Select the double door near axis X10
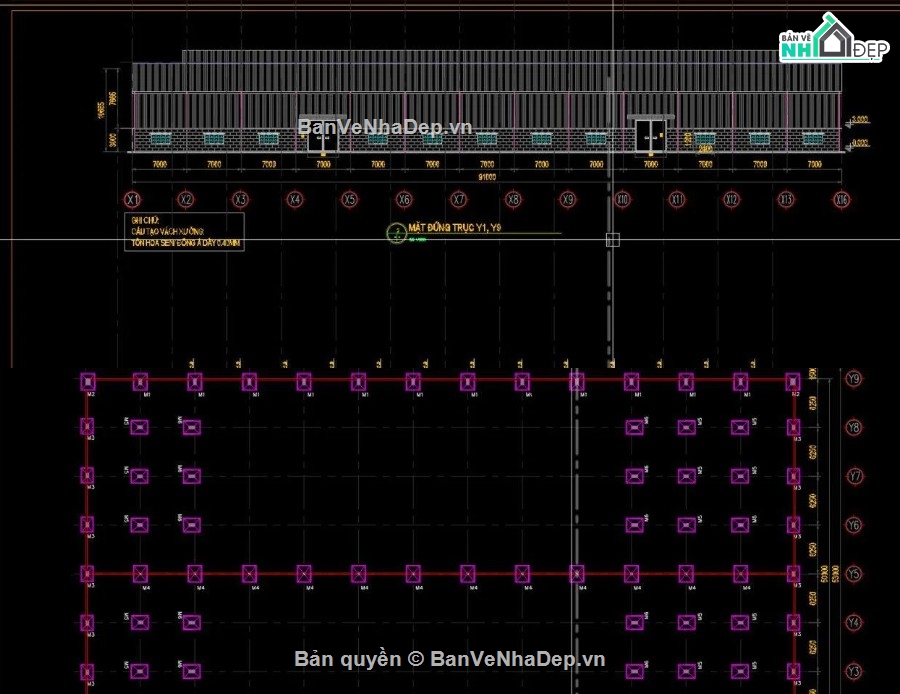 [x=650, y=136]
